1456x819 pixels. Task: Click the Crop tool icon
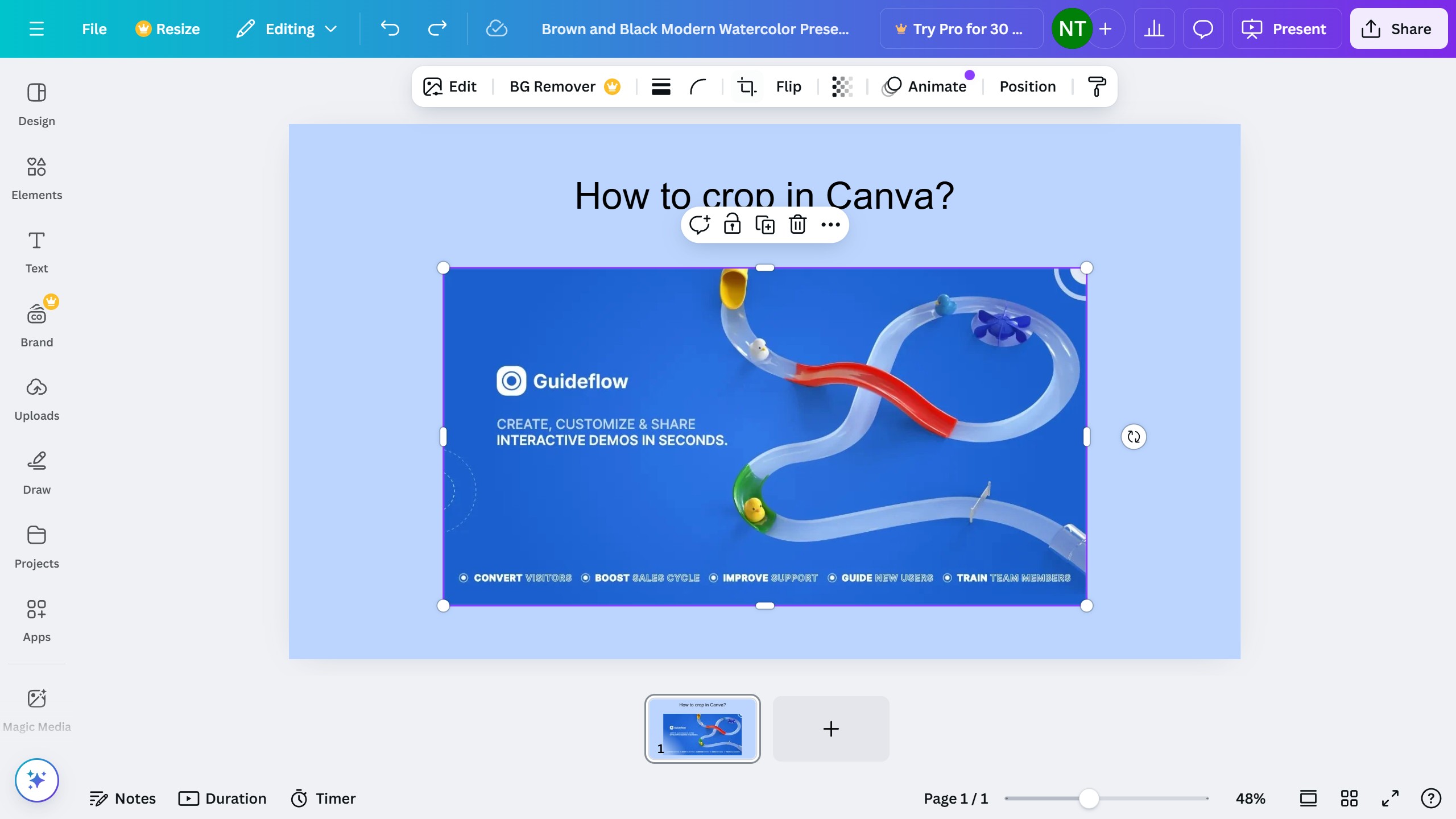pos(746,86)
